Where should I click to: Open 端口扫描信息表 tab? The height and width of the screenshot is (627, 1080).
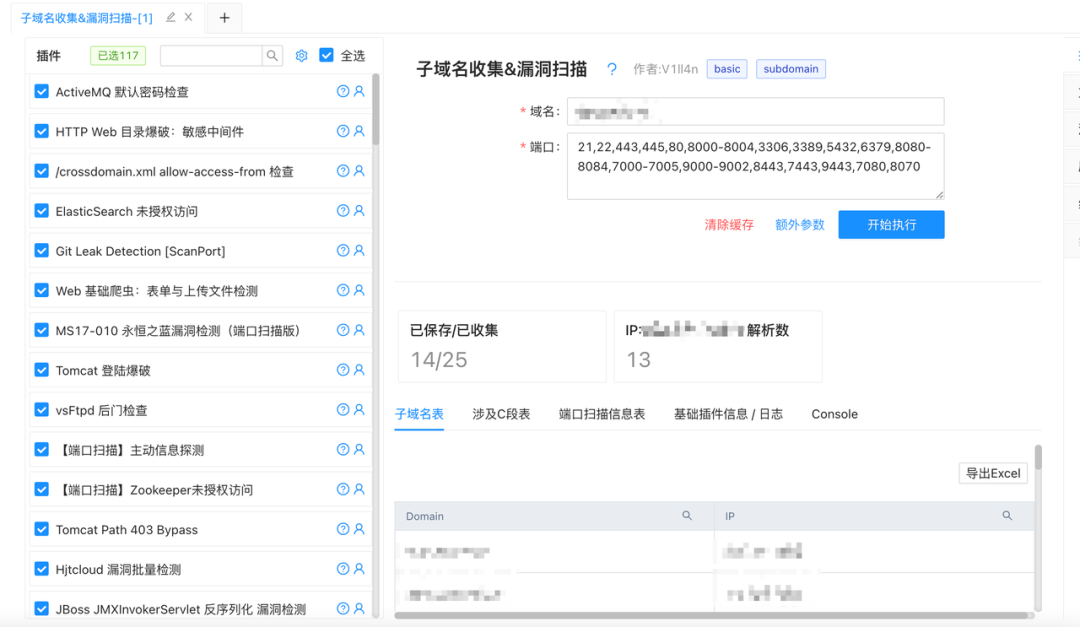click(602, 414)
